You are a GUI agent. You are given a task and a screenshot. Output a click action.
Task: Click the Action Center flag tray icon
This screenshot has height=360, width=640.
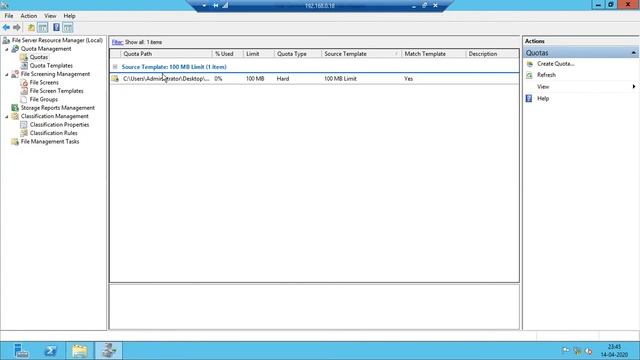(x=565, y=350)
